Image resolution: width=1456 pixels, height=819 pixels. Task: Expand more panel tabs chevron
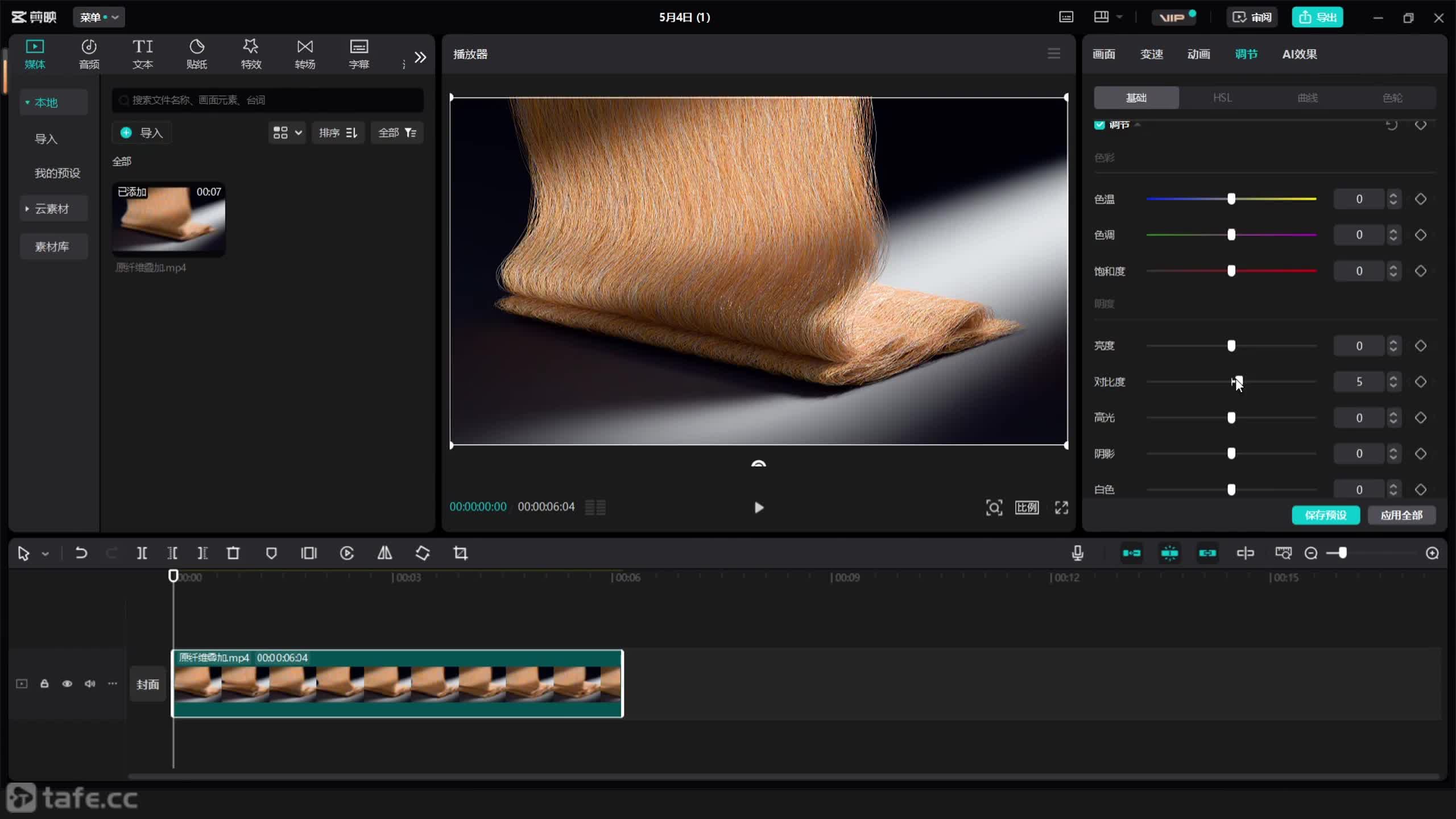click(420, 57)
